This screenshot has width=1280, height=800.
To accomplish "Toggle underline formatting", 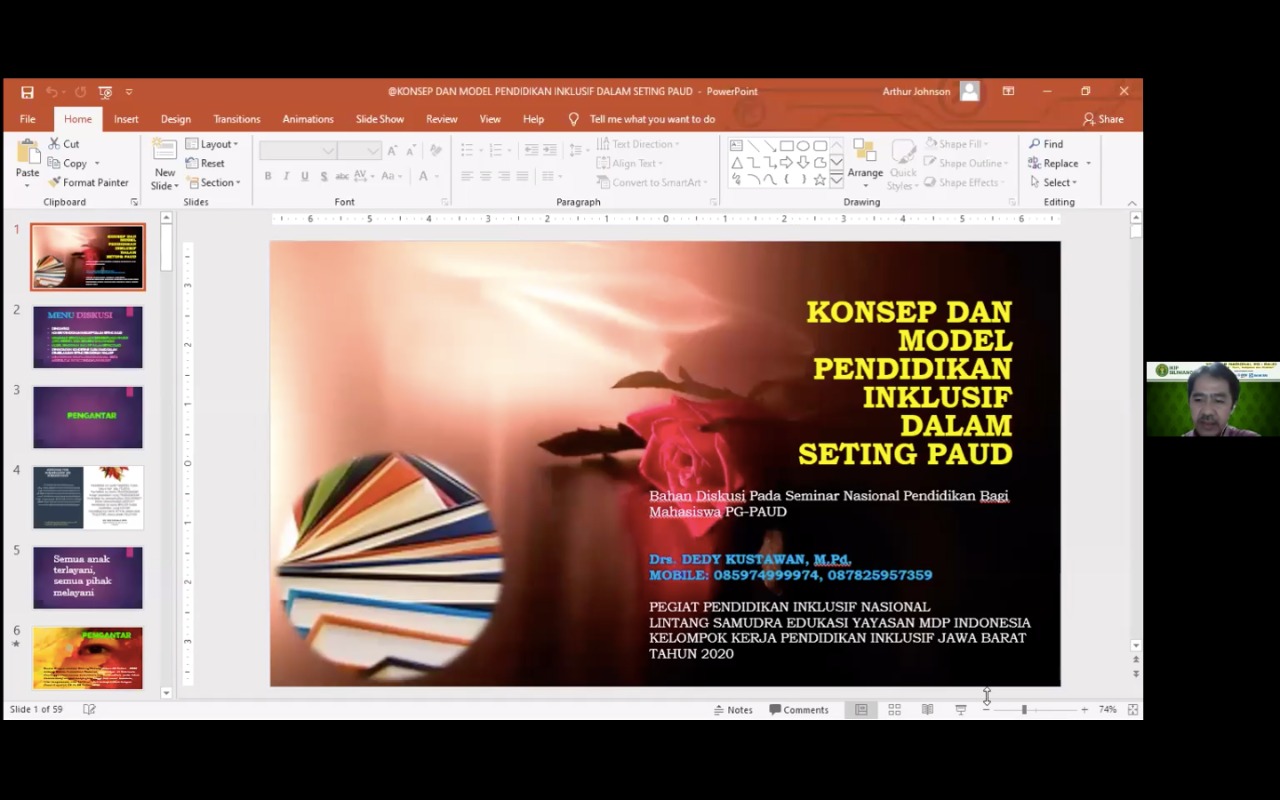I will tap(304, 176).
